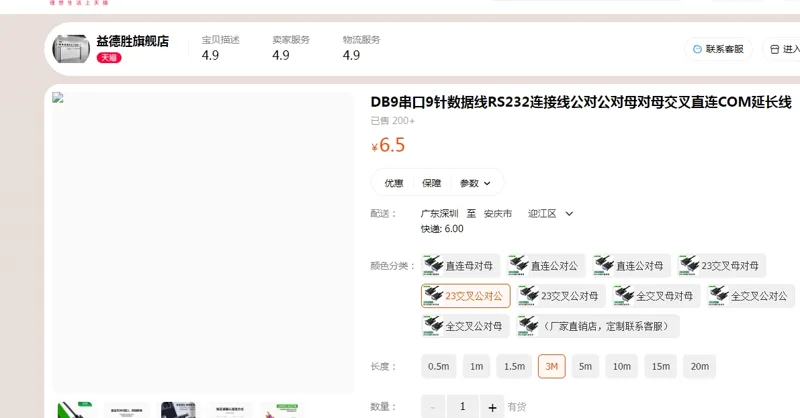Click the 已售 200+ sales text
Image resolution: width=800 pixels, height=418 pixels.
[392, 121]
